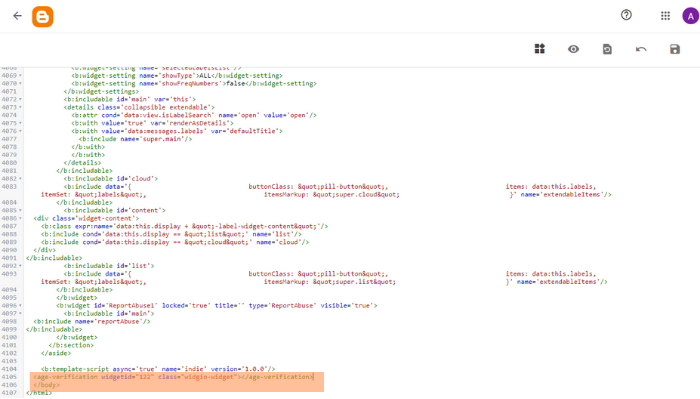This screenshot has height=399, width=700.
Task: Click the closing </b:section> tag
Action: coord(71,345)
